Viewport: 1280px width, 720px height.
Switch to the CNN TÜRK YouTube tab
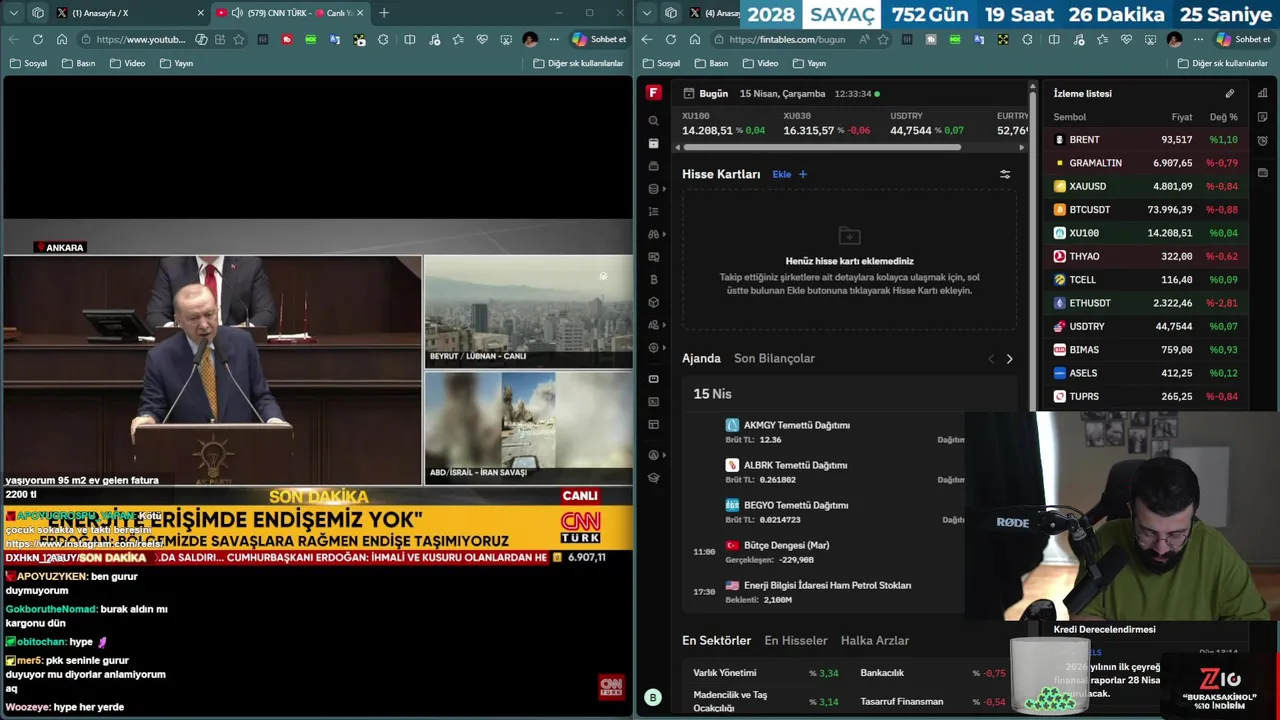pos(290,13)
